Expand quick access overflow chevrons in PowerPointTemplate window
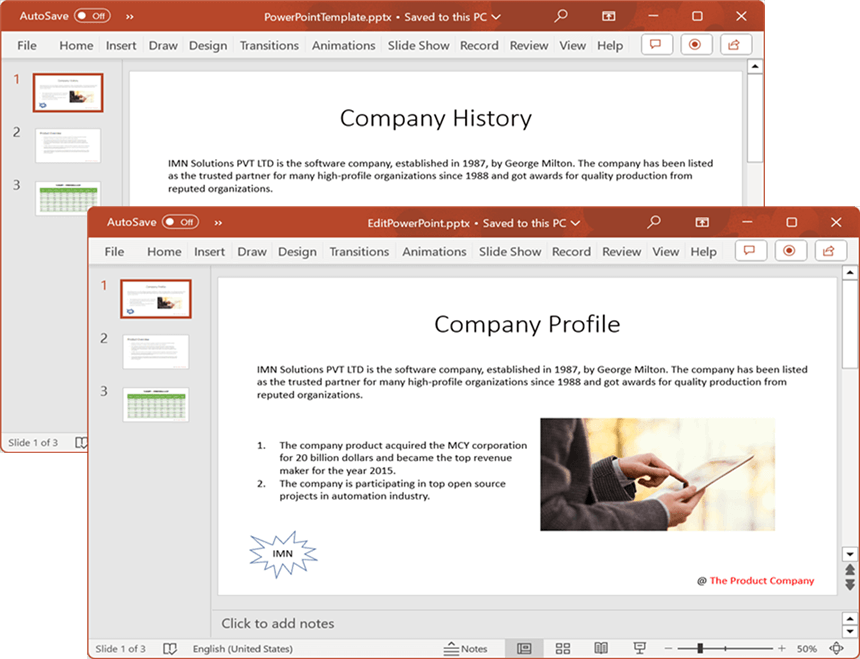This screenshot has height=659, width=860. coord(129,16)
